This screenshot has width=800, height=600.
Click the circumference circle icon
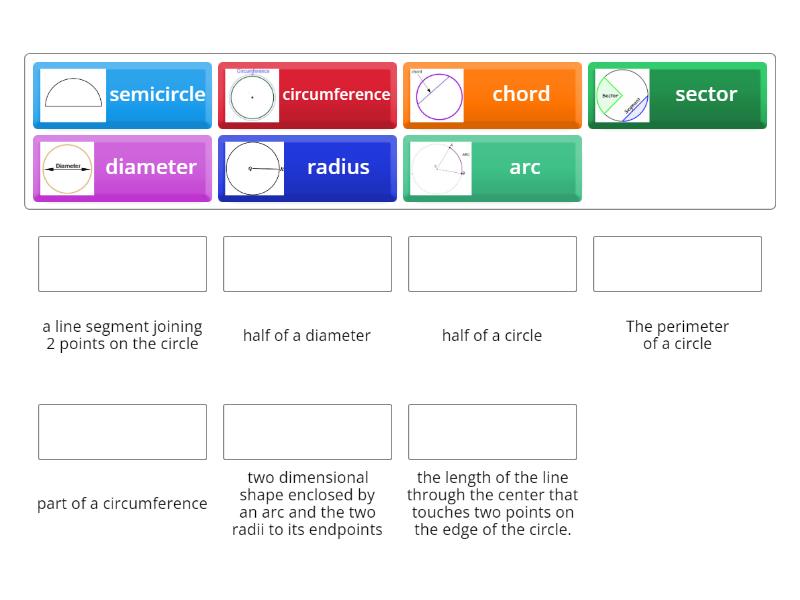[250, 94]
